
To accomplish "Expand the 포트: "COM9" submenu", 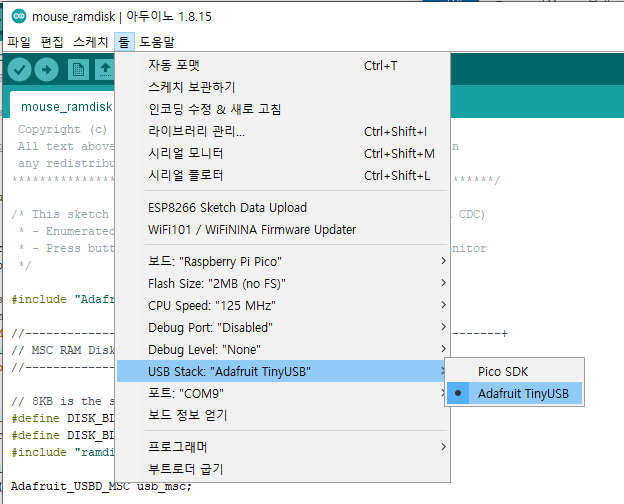I will 283,393.
